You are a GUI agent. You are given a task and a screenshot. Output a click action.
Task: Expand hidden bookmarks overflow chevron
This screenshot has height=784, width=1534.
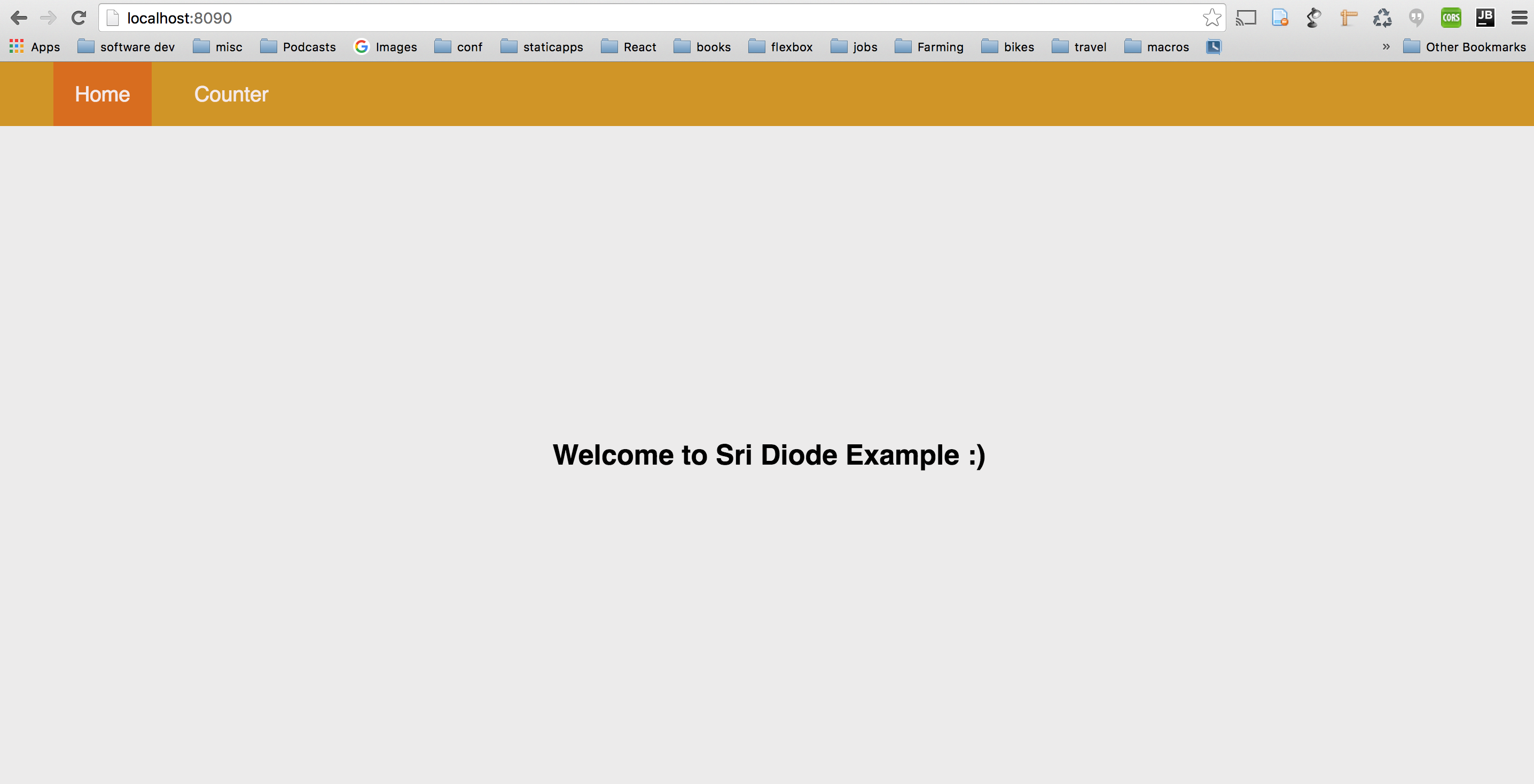click(1386, 46)
